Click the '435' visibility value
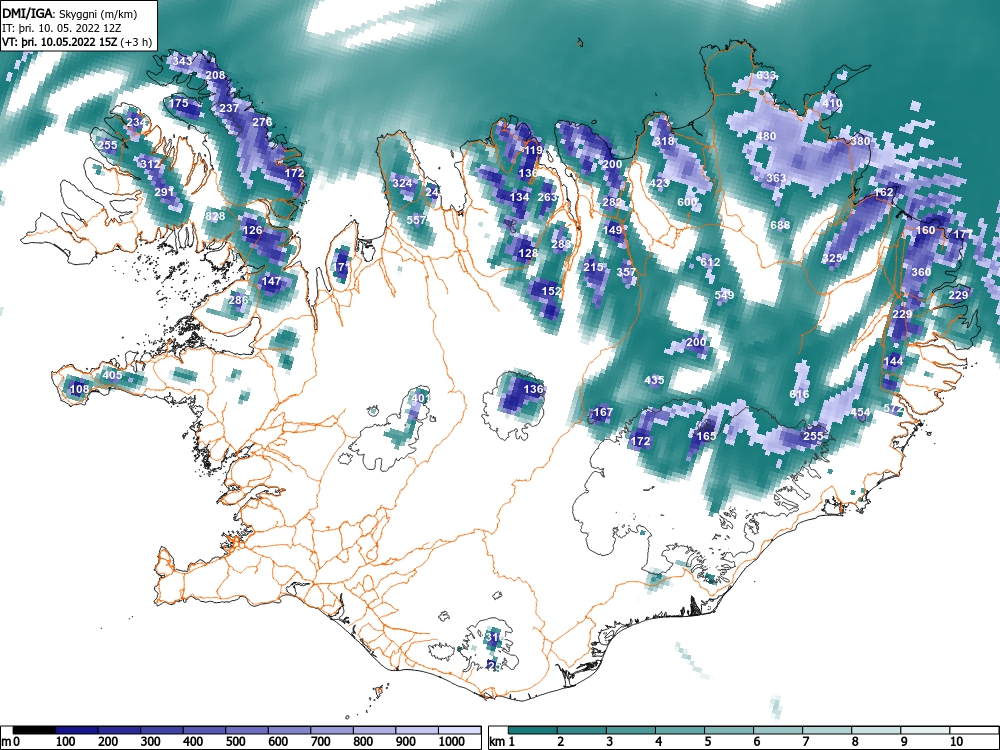The height and width of the screenshot is (750, 1000). (x=654, y=380)
